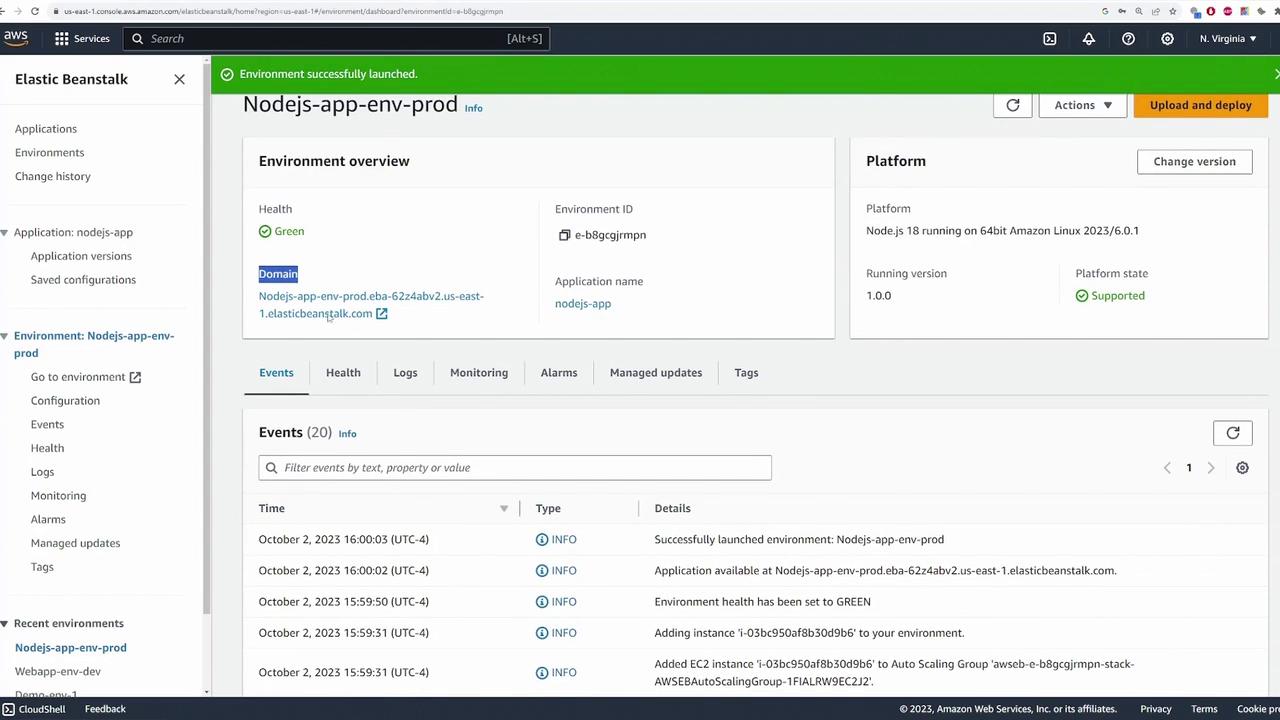Open the settings gear in top bar
This screenshot has height=720, width=1280.
coord(1167,38)
